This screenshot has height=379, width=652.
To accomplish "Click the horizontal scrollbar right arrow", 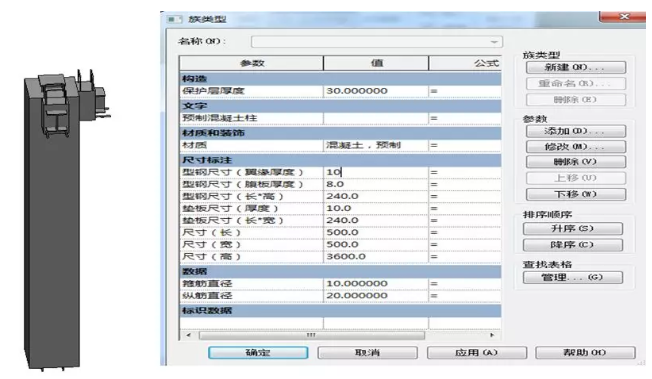I will coord(492,335).
